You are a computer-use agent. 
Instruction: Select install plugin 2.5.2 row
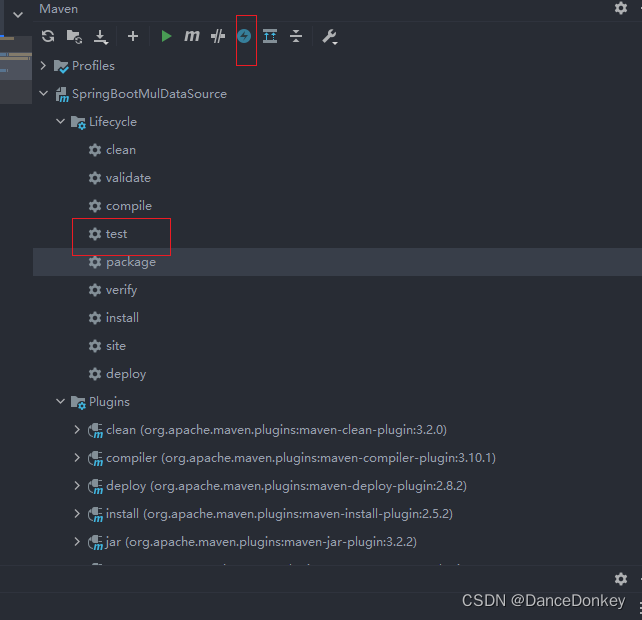coord(337,514)
